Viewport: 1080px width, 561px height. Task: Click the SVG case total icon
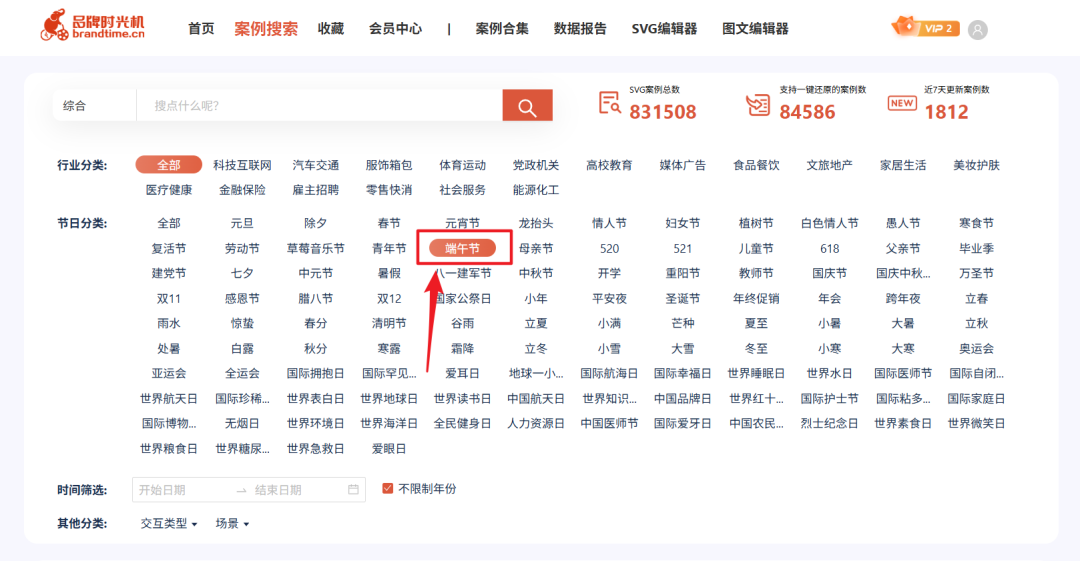609,103
